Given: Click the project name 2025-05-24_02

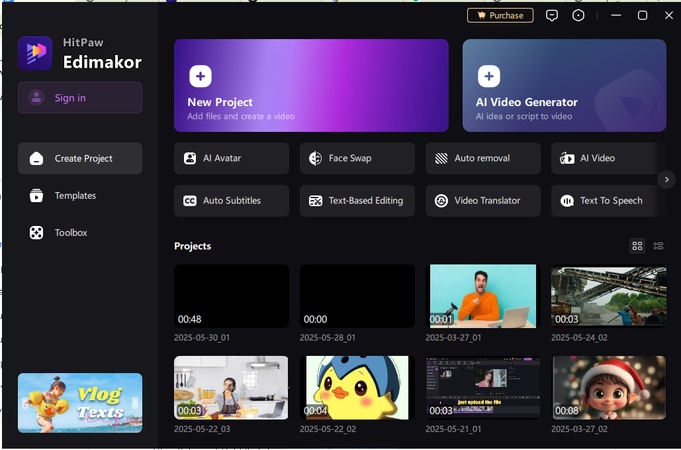Looking at the screenshot, I should (579, 338).
